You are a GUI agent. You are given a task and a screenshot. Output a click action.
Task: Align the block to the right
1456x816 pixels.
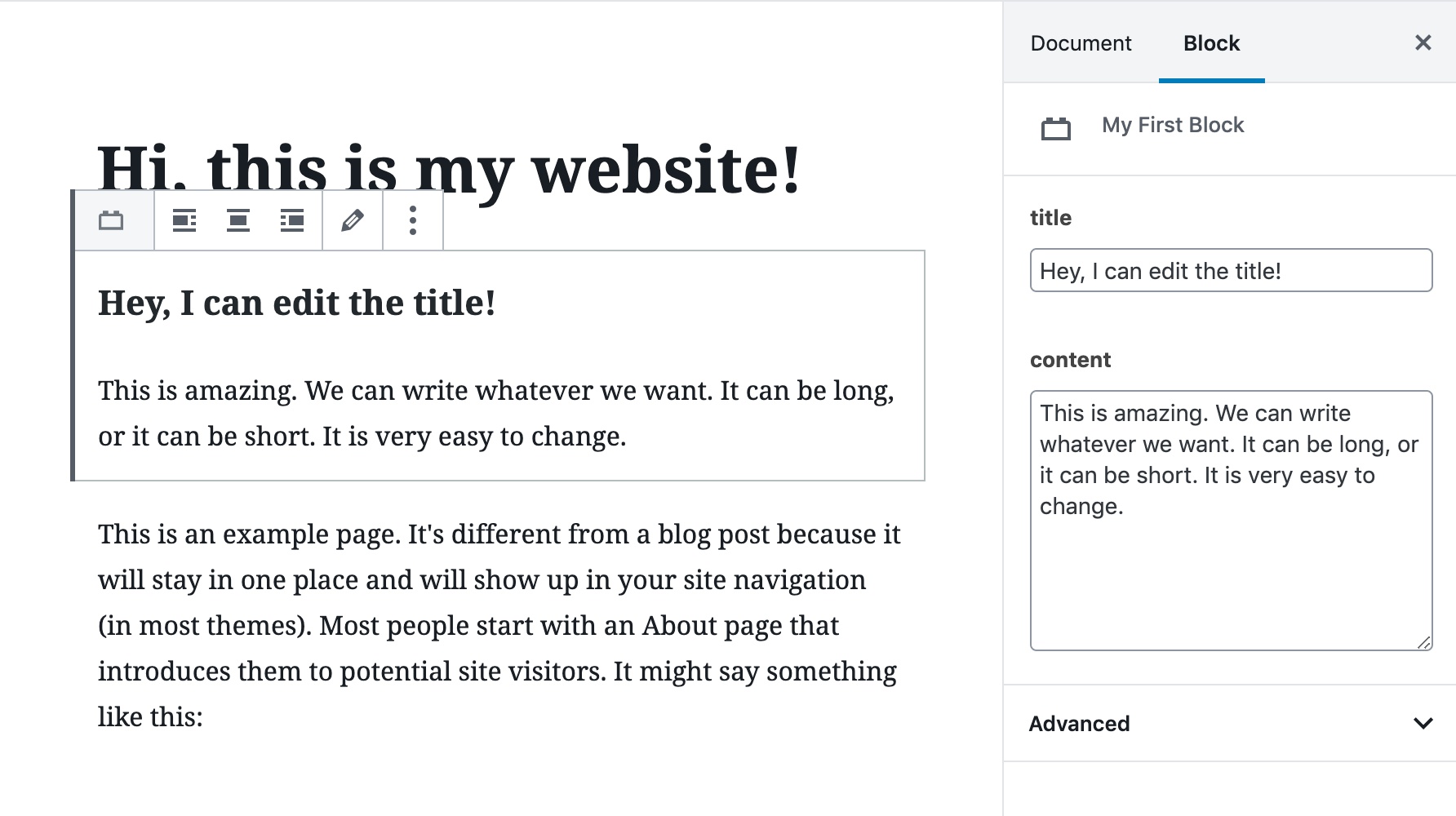[292, 220]
